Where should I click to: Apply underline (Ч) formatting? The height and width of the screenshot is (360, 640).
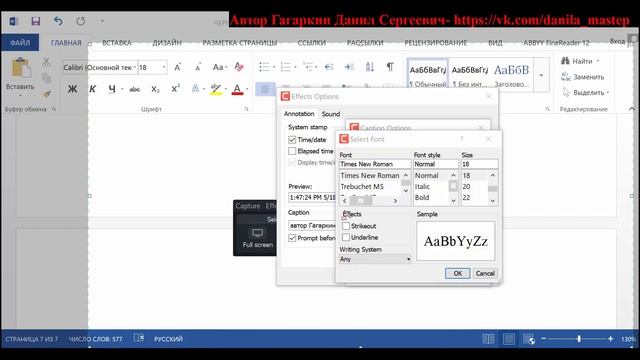pos(112,89)
